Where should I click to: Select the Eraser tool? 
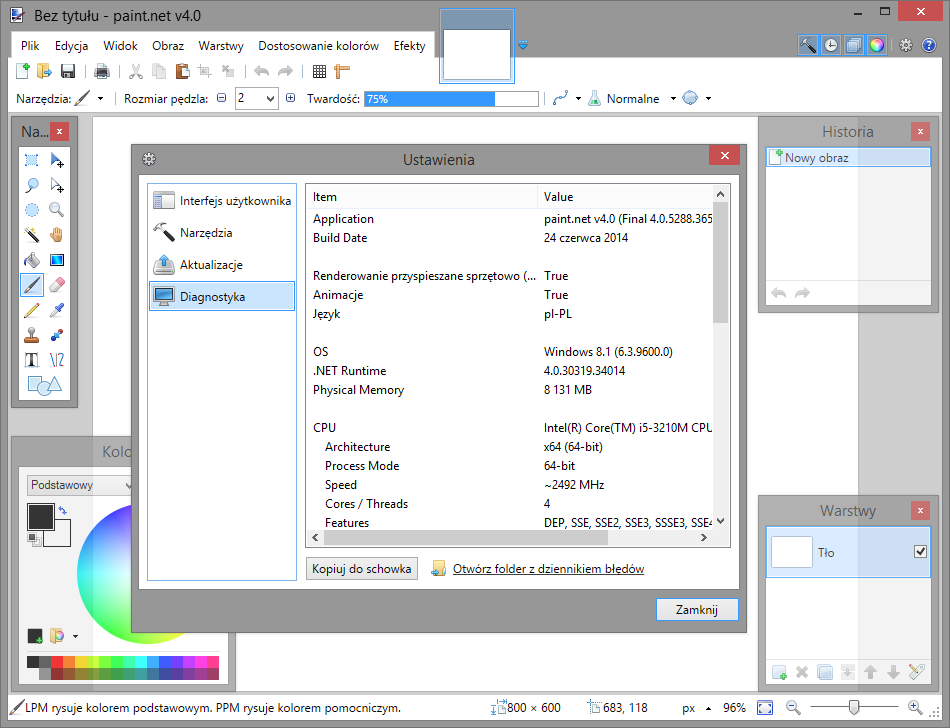(x=57, y=285)
